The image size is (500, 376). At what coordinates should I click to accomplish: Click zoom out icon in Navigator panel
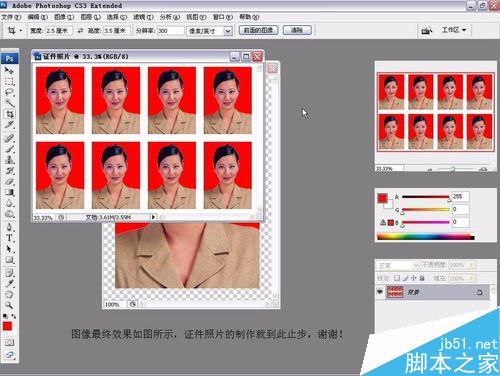click(430, 169)
